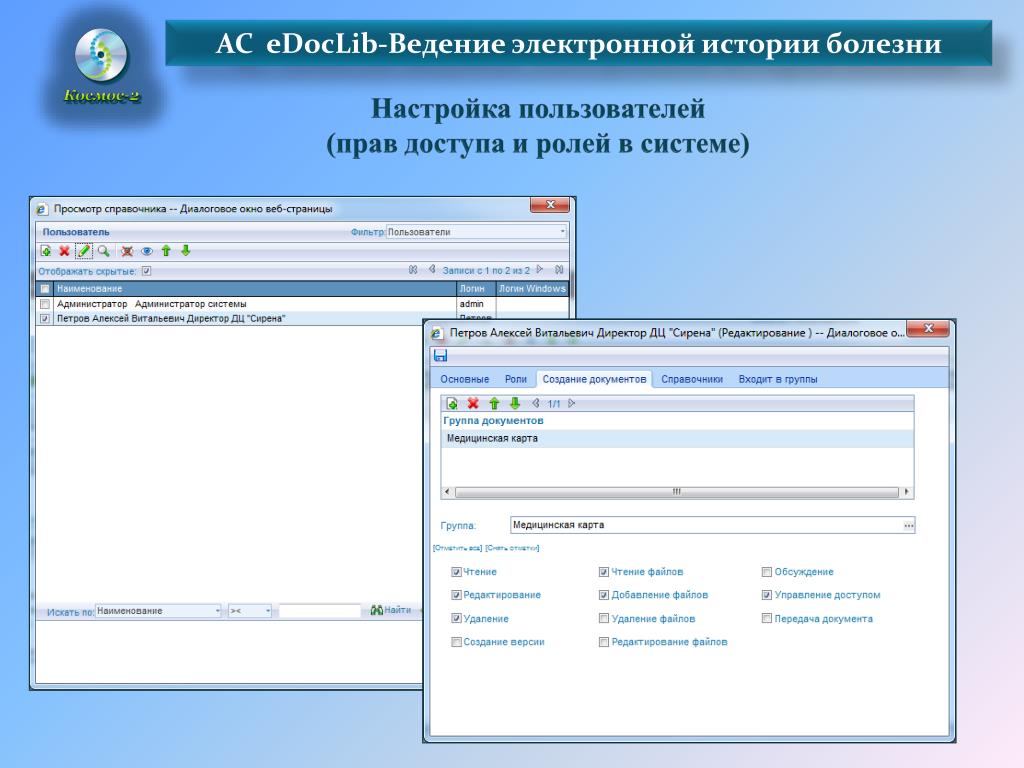
Task: Move document group down with green arrow
Action: tap(515, 404)
